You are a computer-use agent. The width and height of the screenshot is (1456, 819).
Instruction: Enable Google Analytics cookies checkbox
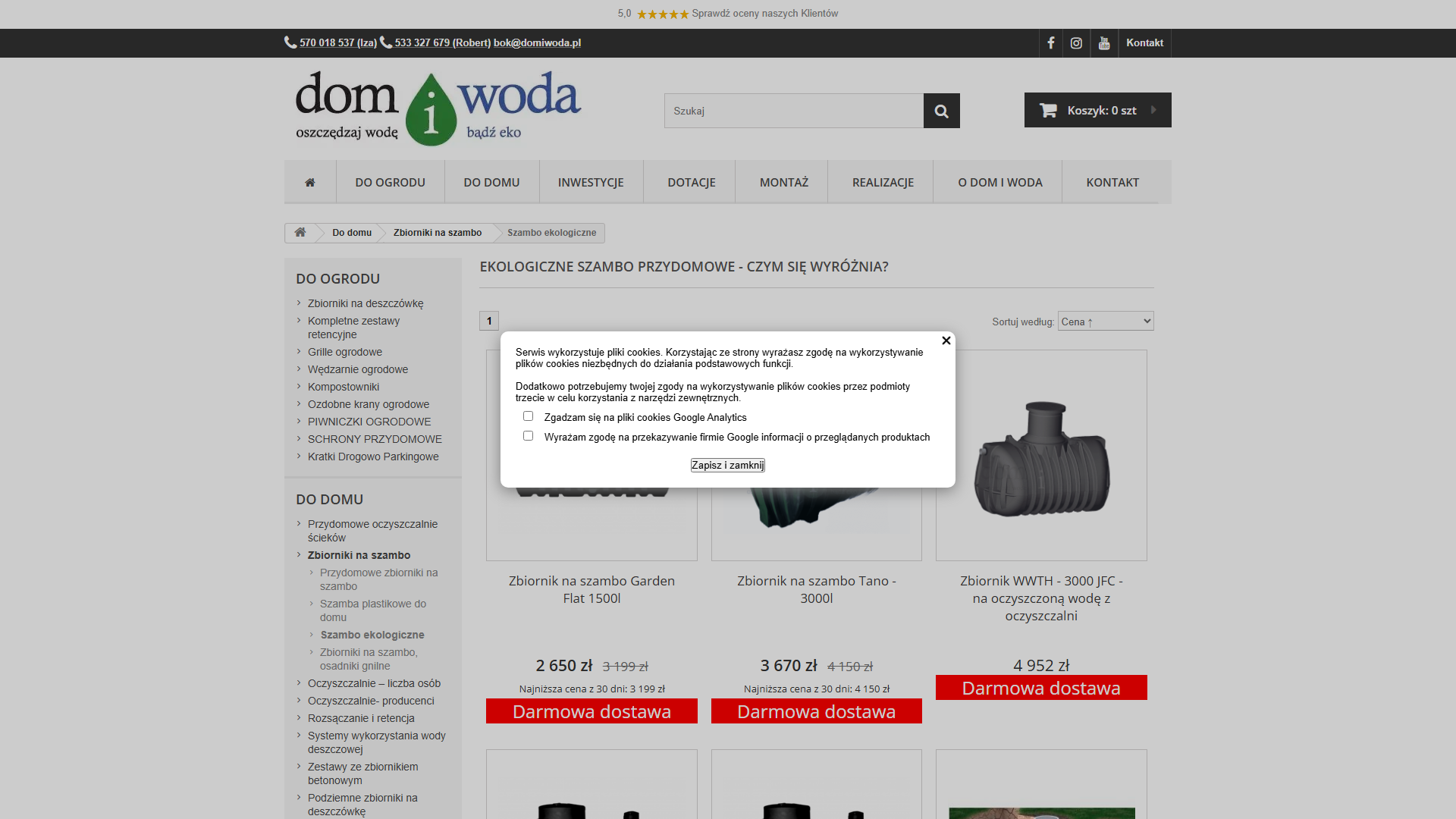(x=528, y=416)
